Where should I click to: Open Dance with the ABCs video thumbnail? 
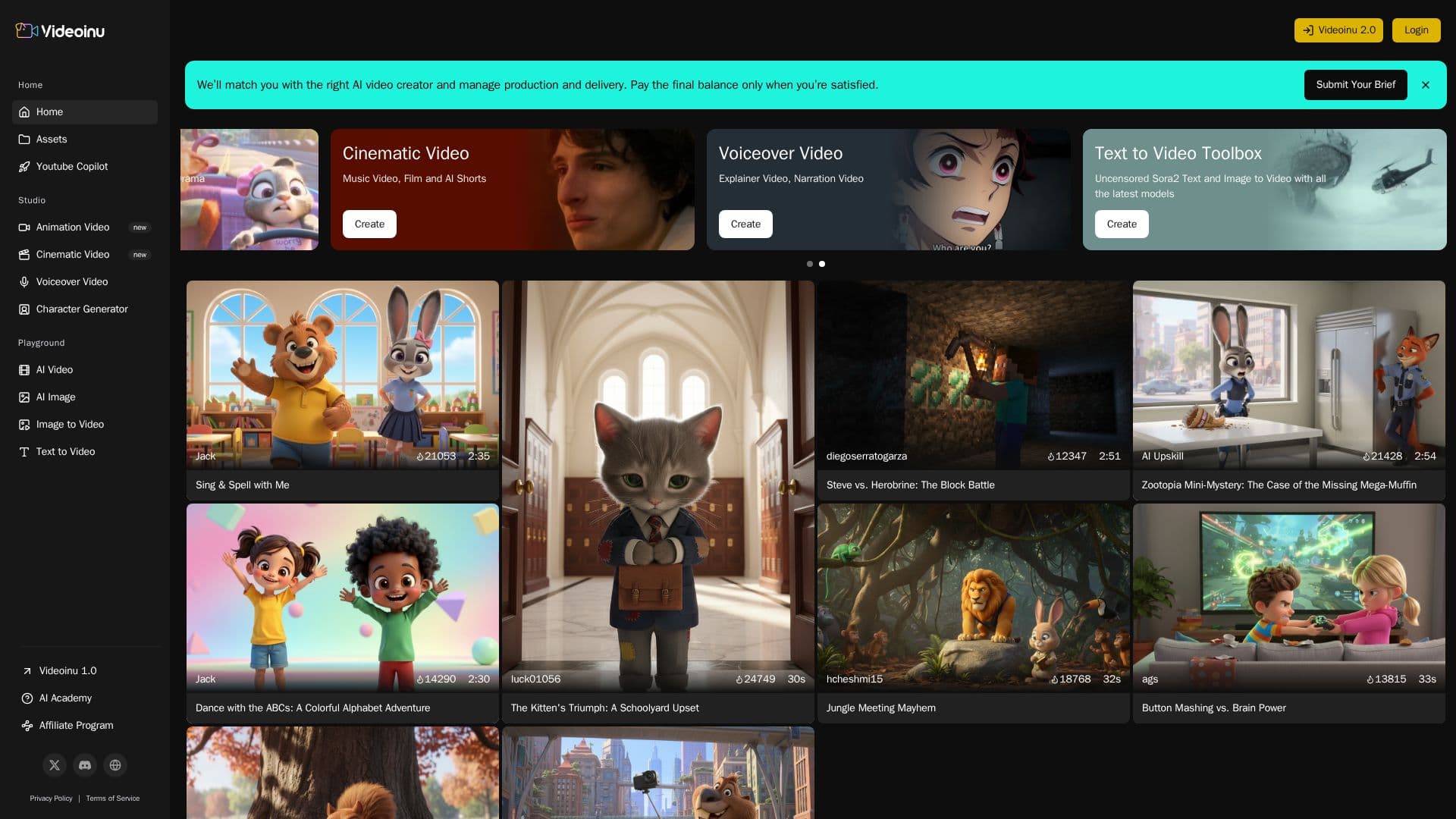(343, 598)
